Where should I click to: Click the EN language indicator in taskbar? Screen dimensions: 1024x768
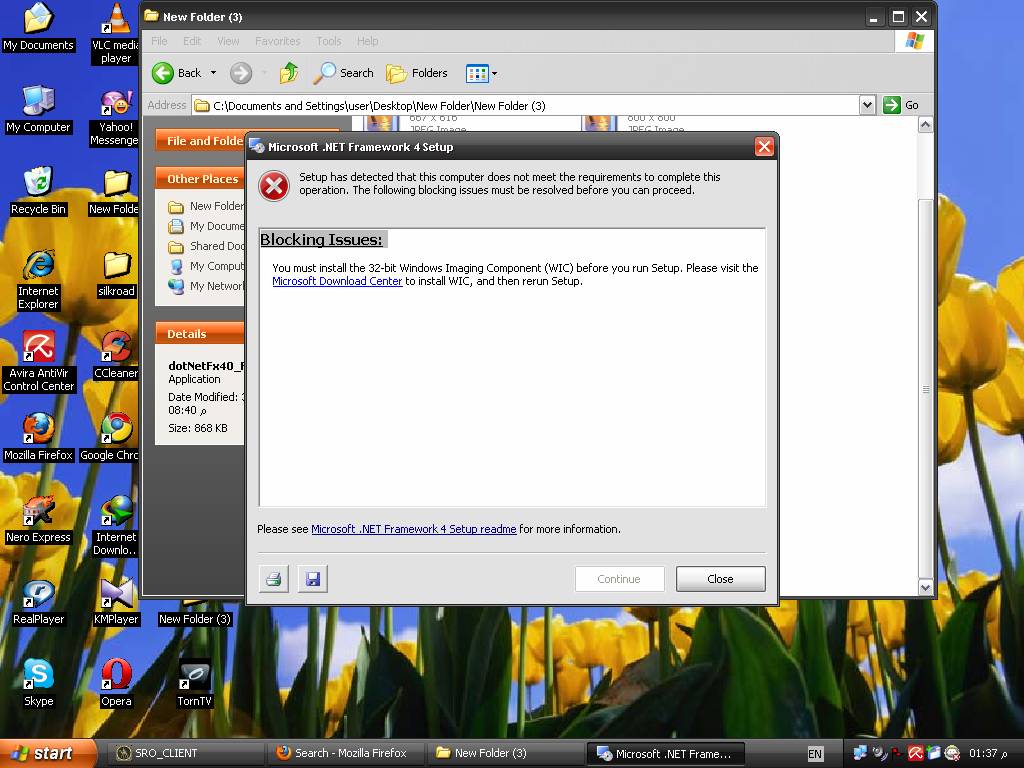click(814, 754)
